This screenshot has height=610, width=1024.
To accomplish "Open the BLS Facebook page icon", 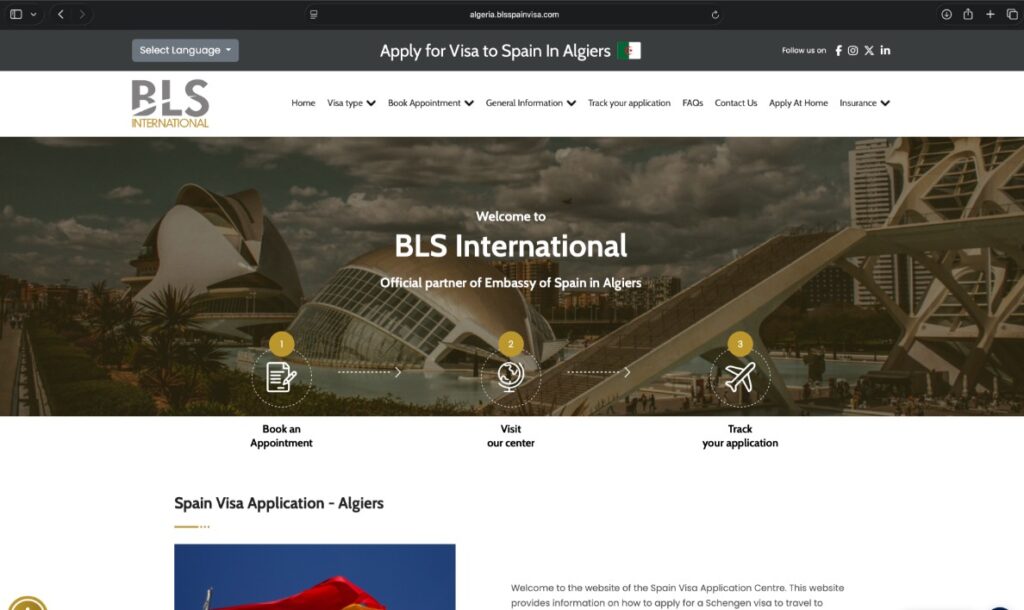I will [839, 50].
